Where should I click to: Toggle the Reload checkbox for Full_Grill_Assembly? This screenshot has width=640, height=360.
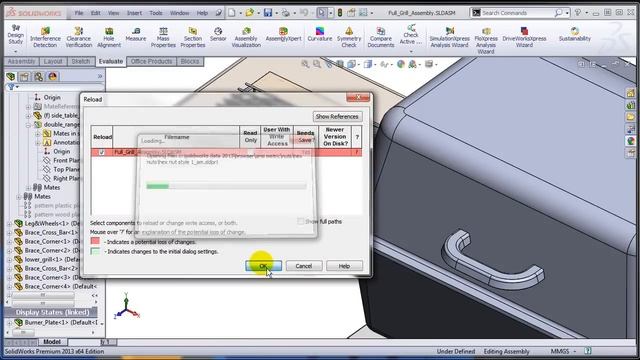pyautogui.click(x=102, y=152)
